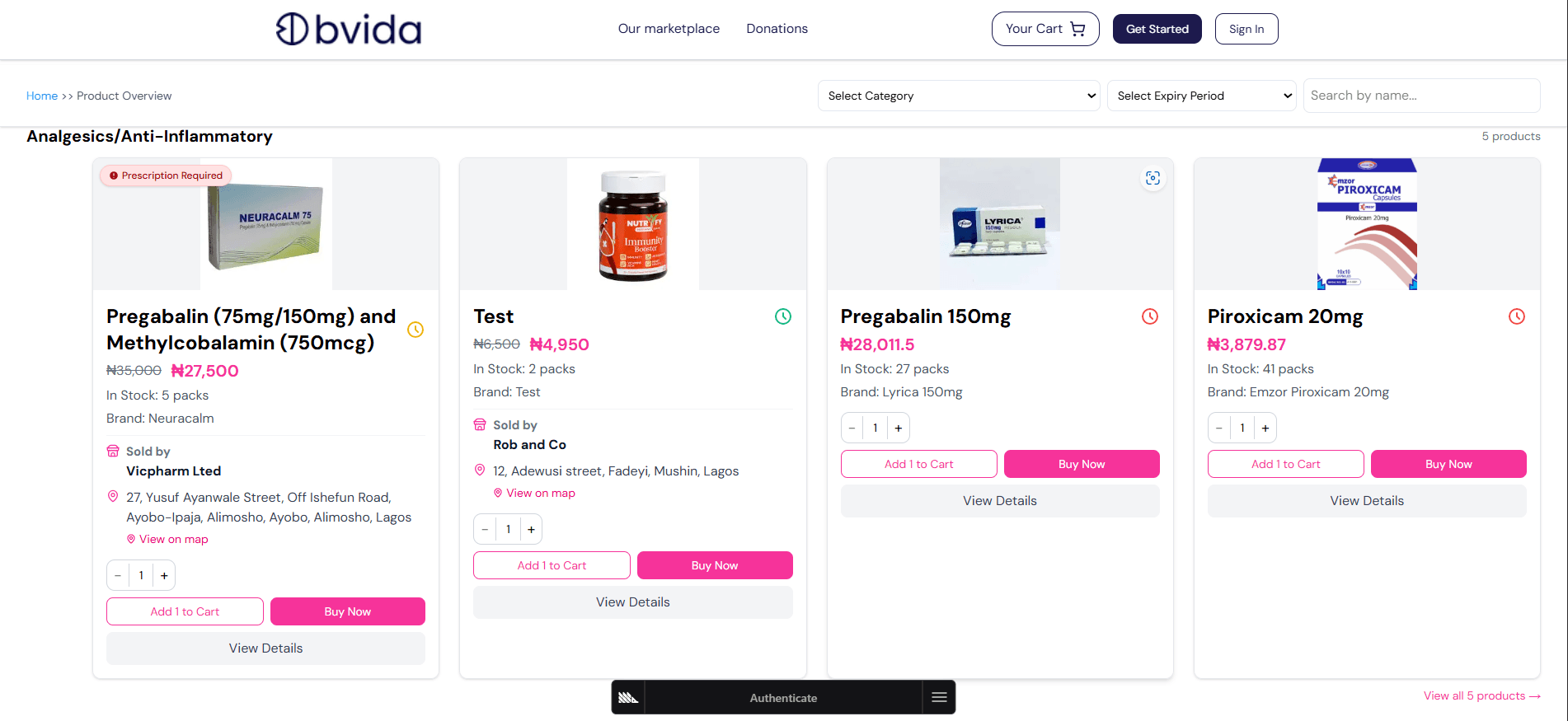
Task: Click the Piroxicam product image
Action: (1367, 224)
